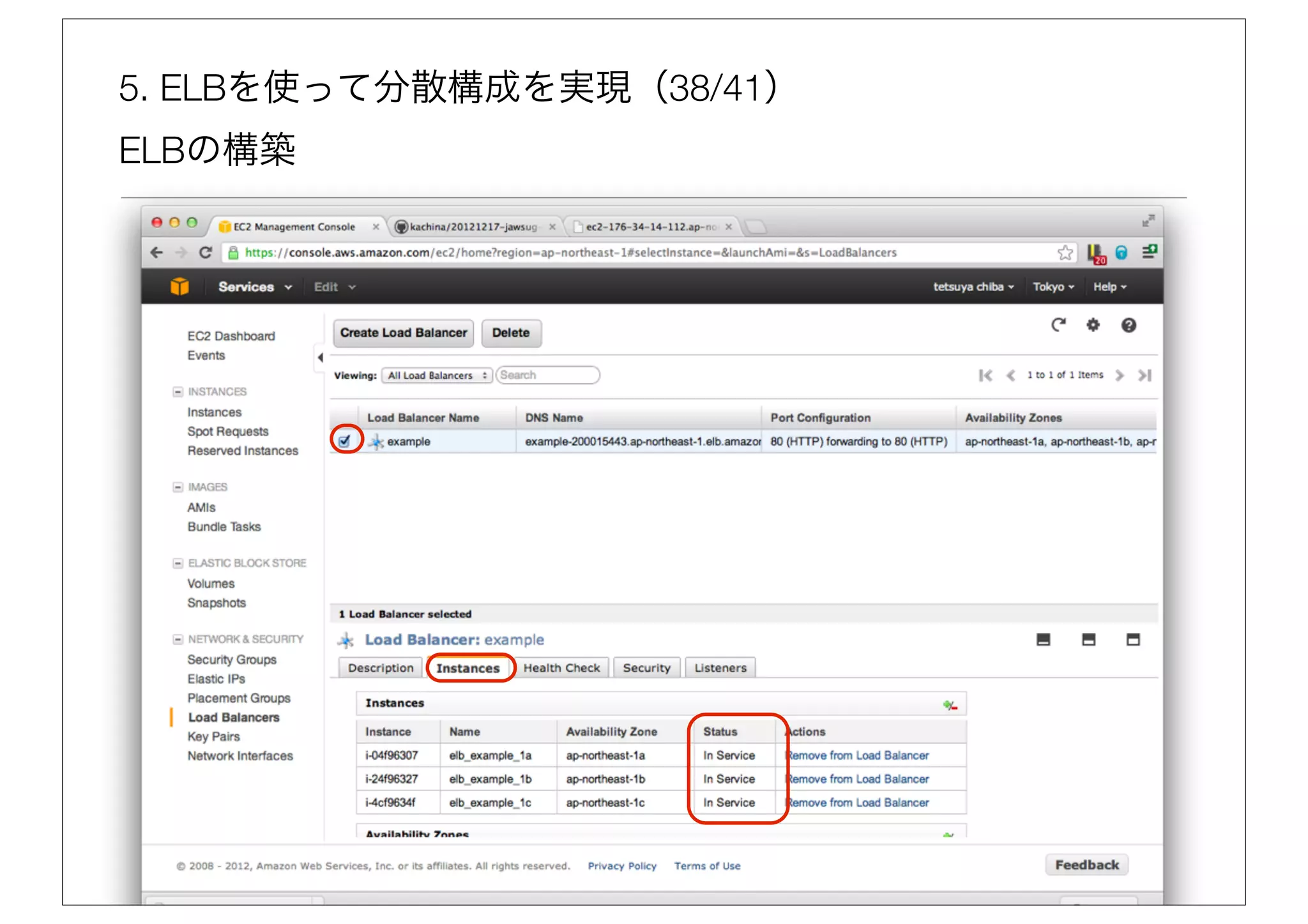The image size is (1308, 924).
Task: Switch to the Instances tab
Action: point(468,668)
